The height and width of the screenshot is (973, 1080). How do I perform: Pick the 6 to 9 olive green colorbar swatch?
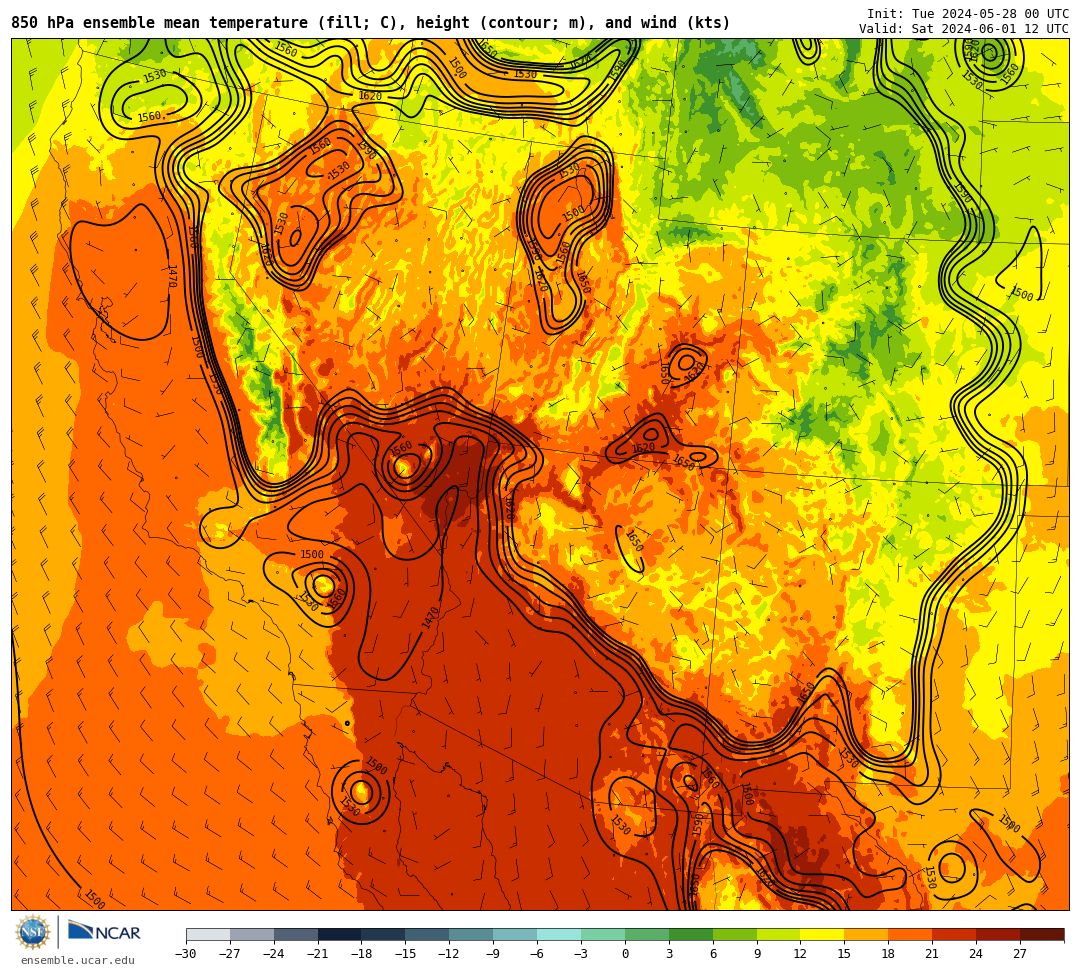tap(735, 934)
